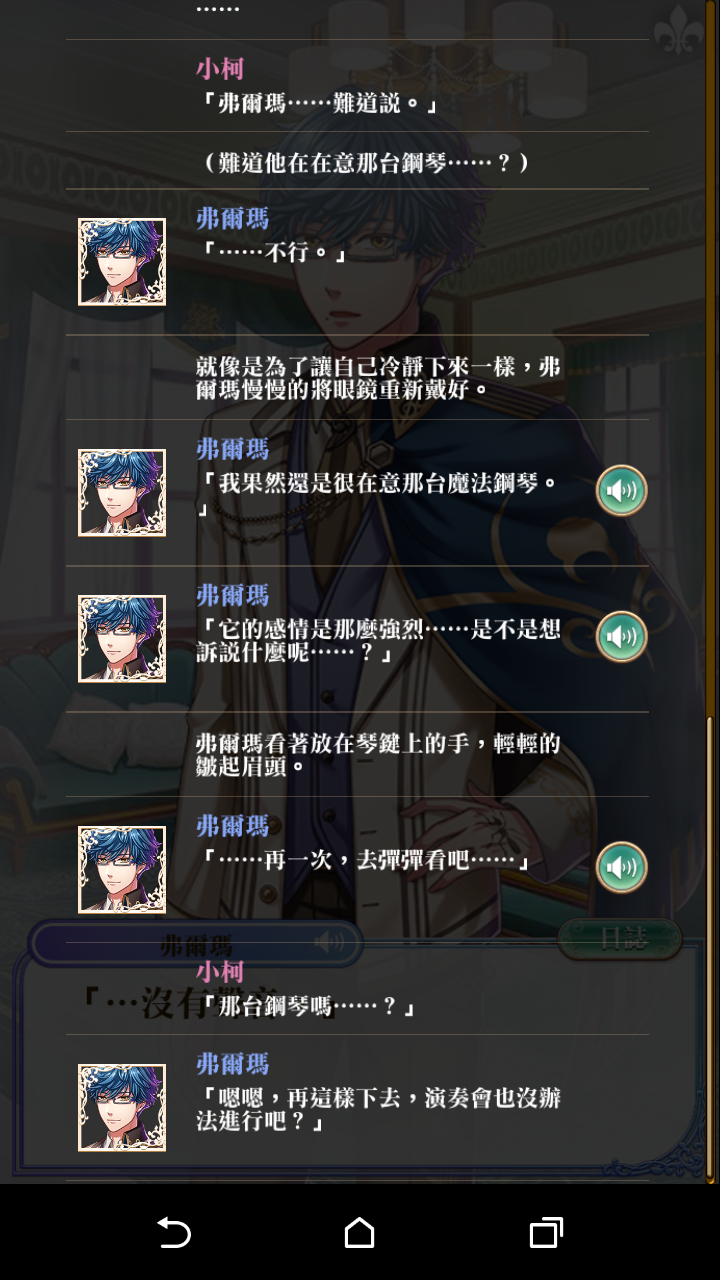Image resolution: width=720 pixels, height=1280 pixels.
Task: Select inner thought '難道他在在意那台鋼琴'
Action: pos(357,161)
